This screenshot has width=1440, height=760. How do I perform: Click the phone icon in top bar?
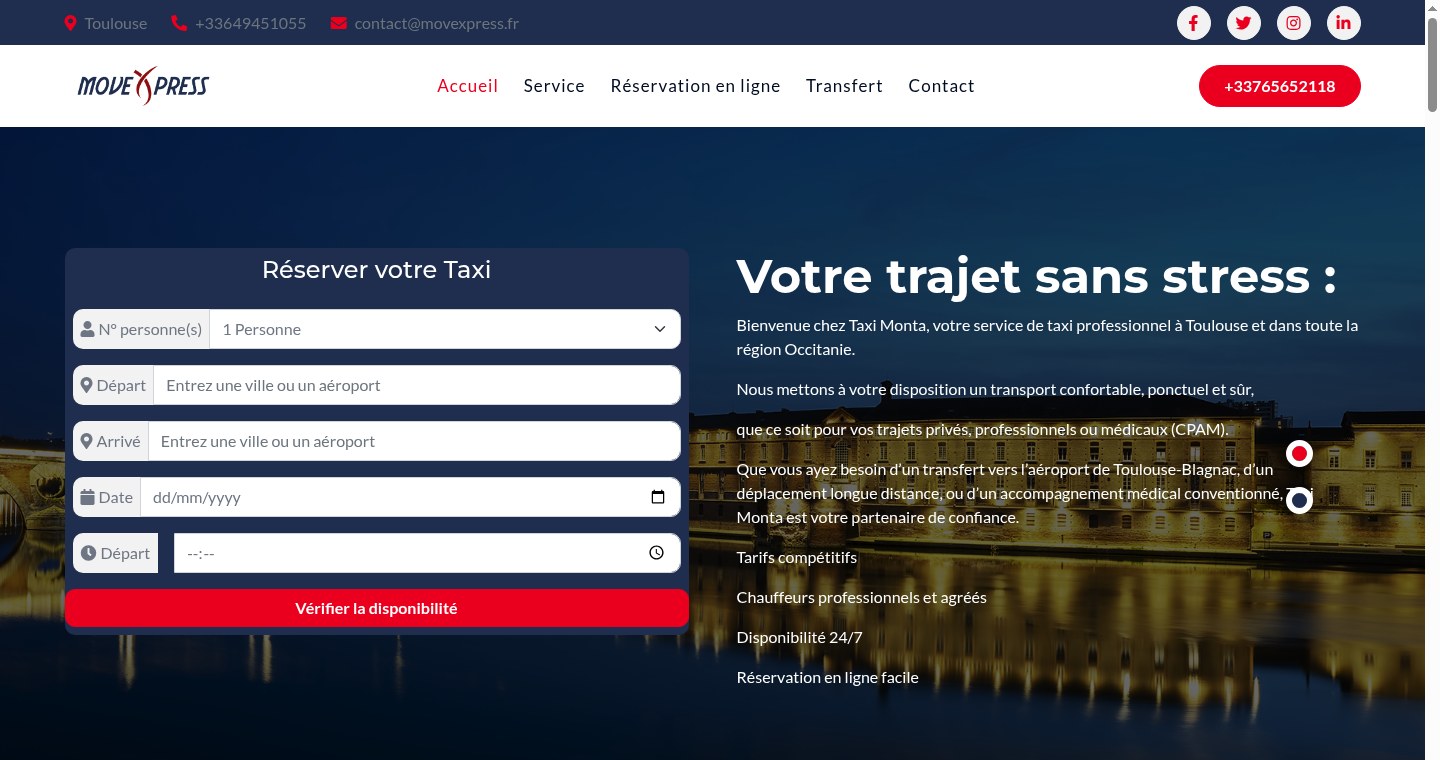pyautogui.click(x=179, y=23)
